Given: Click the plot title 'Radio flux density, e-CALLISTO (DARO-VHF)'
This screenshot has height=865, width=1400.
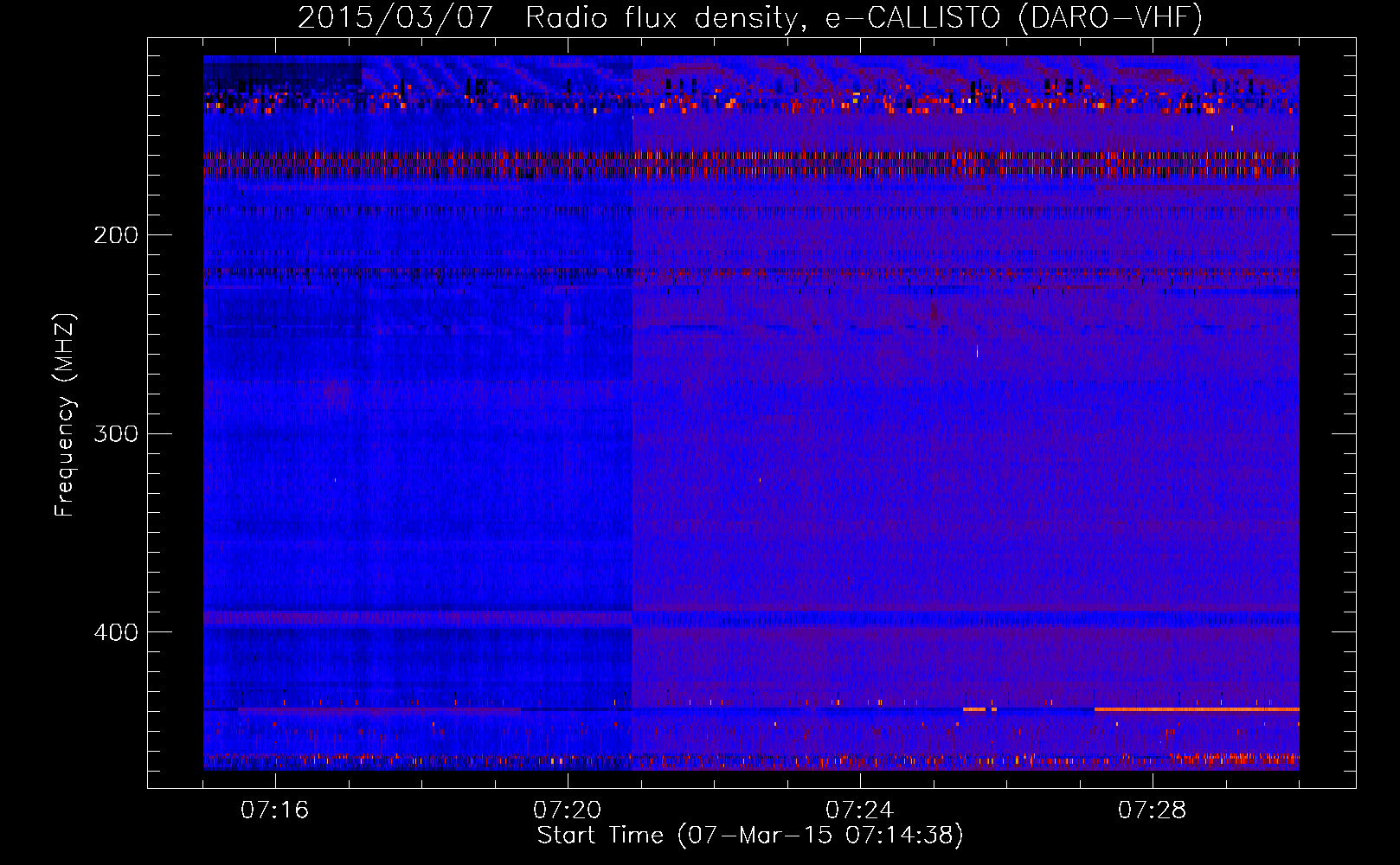Looking at the screenshot, I should [x=864, y=18].
